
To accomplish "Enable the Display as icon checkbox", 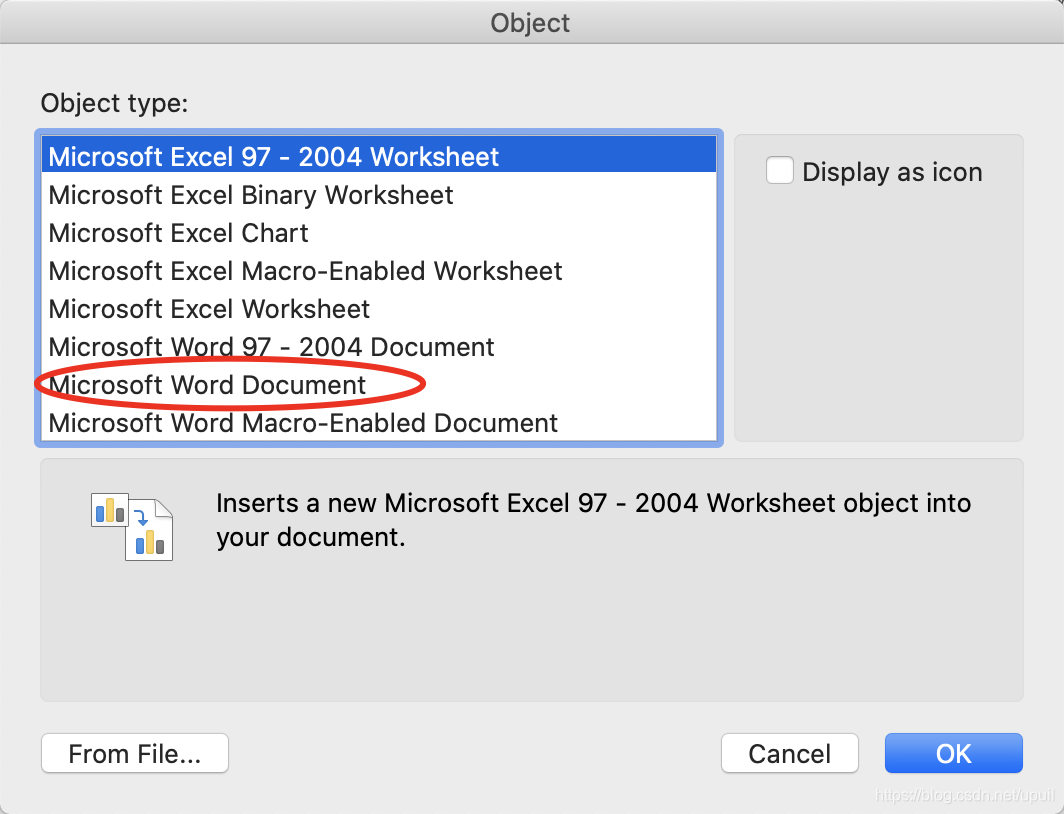I will pyautogui.click(x=780, y=170).
